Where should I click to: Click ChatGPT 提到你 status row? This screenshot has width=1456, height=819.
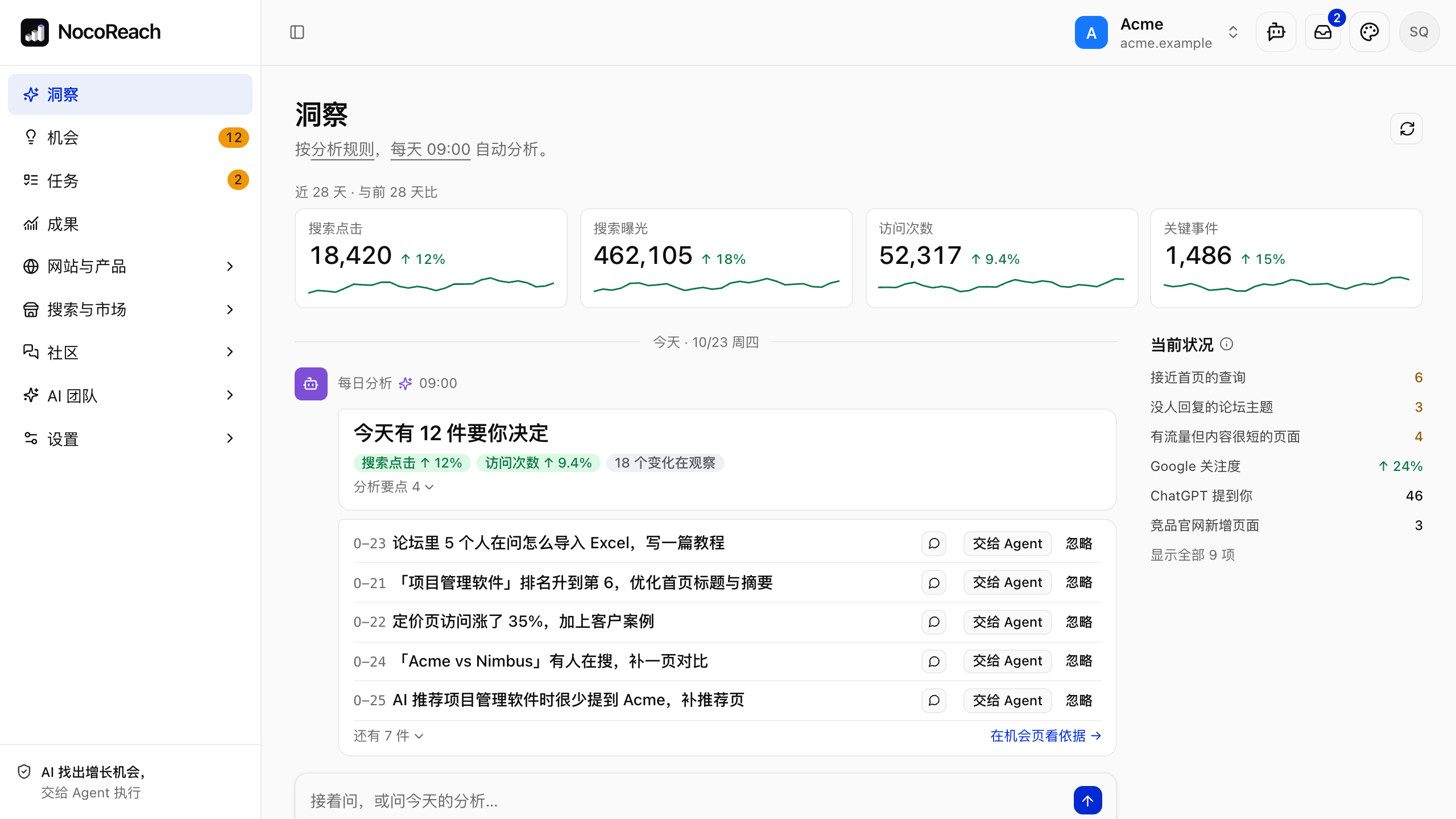(x=1287, y=496)
